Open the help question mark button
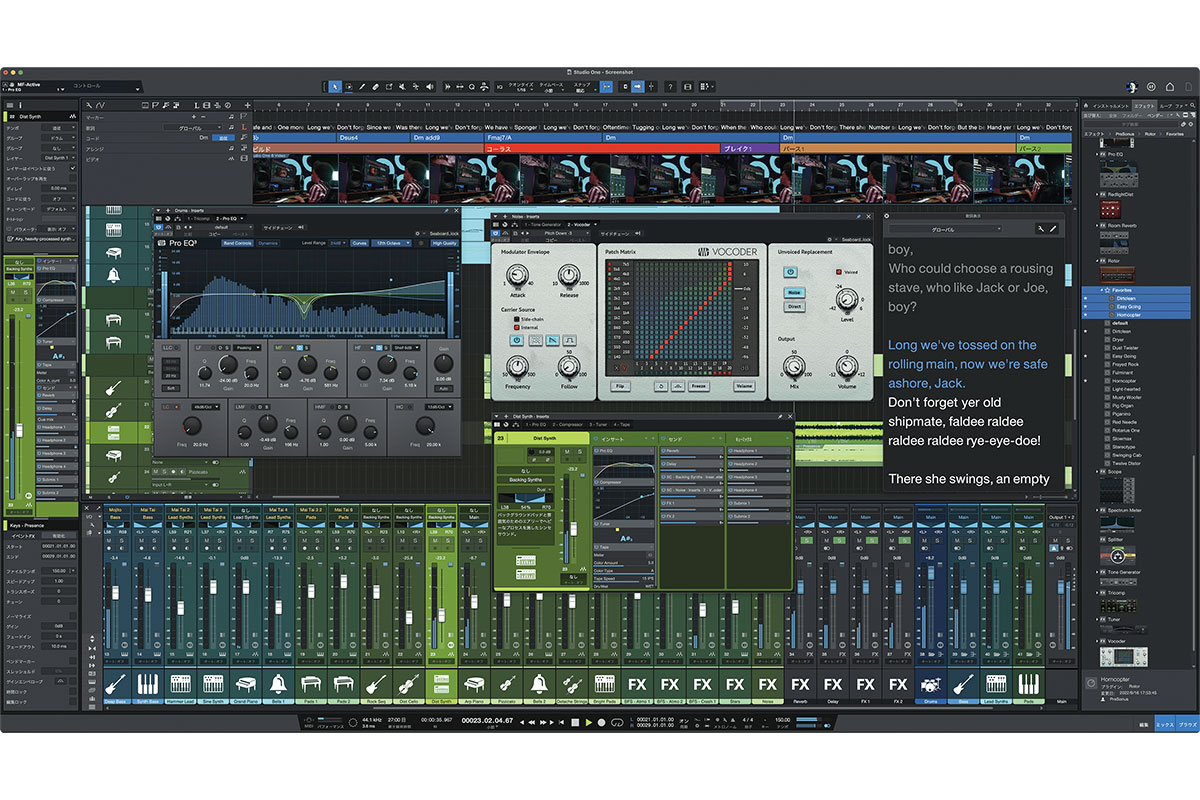The image size is (1200, 800). 670,87
